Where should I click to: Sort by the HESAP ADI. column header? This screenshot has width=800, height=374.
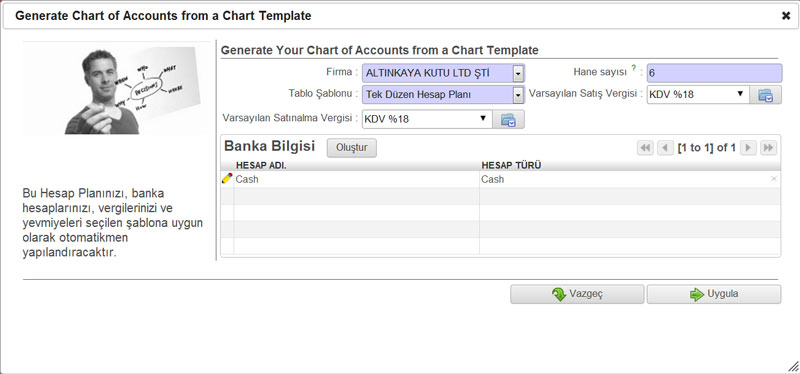coord(261,165)
